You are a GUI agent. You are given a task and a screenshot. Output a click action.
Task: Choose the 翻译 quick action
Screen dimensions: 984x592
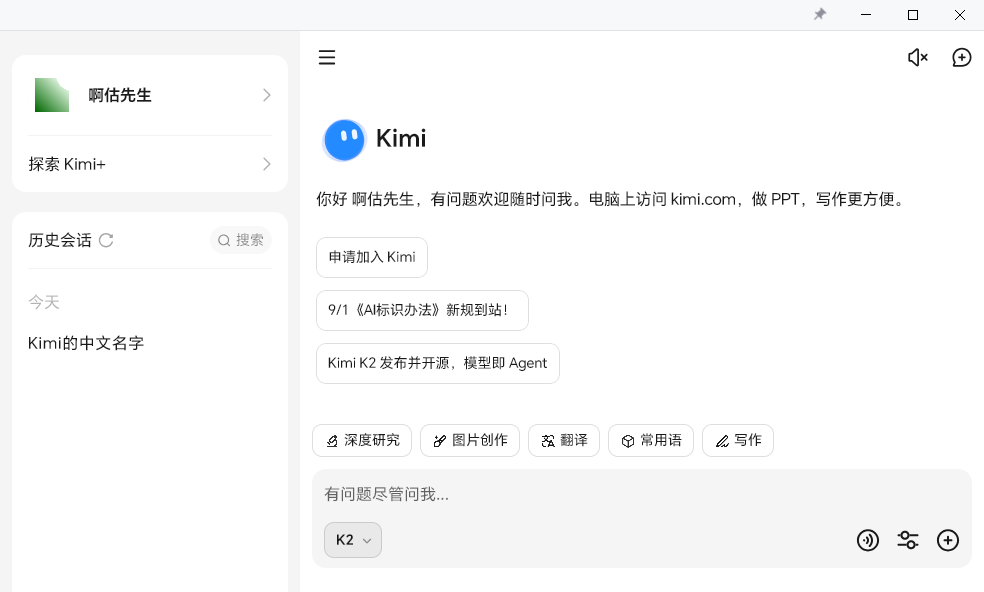[564, 440]
